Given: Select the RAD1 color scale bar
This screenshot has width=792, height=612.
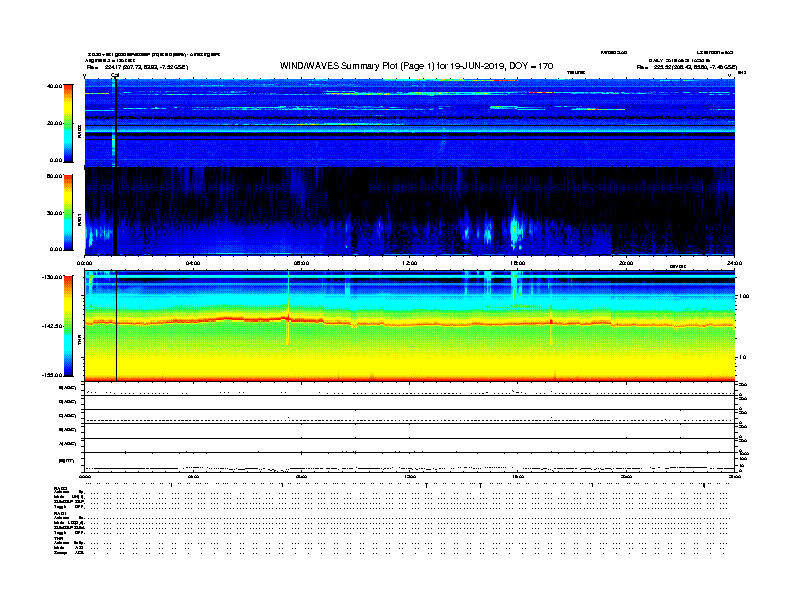Looking at the screenshot, I should [68, 212].
